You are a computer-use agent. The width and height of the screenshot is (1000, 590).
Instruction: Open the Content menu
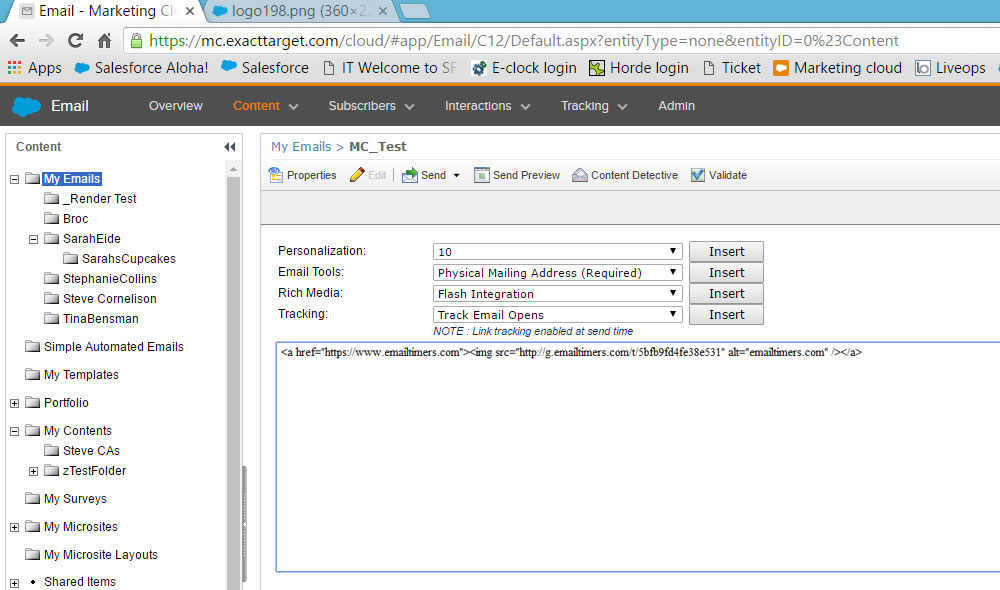(265, 106)
